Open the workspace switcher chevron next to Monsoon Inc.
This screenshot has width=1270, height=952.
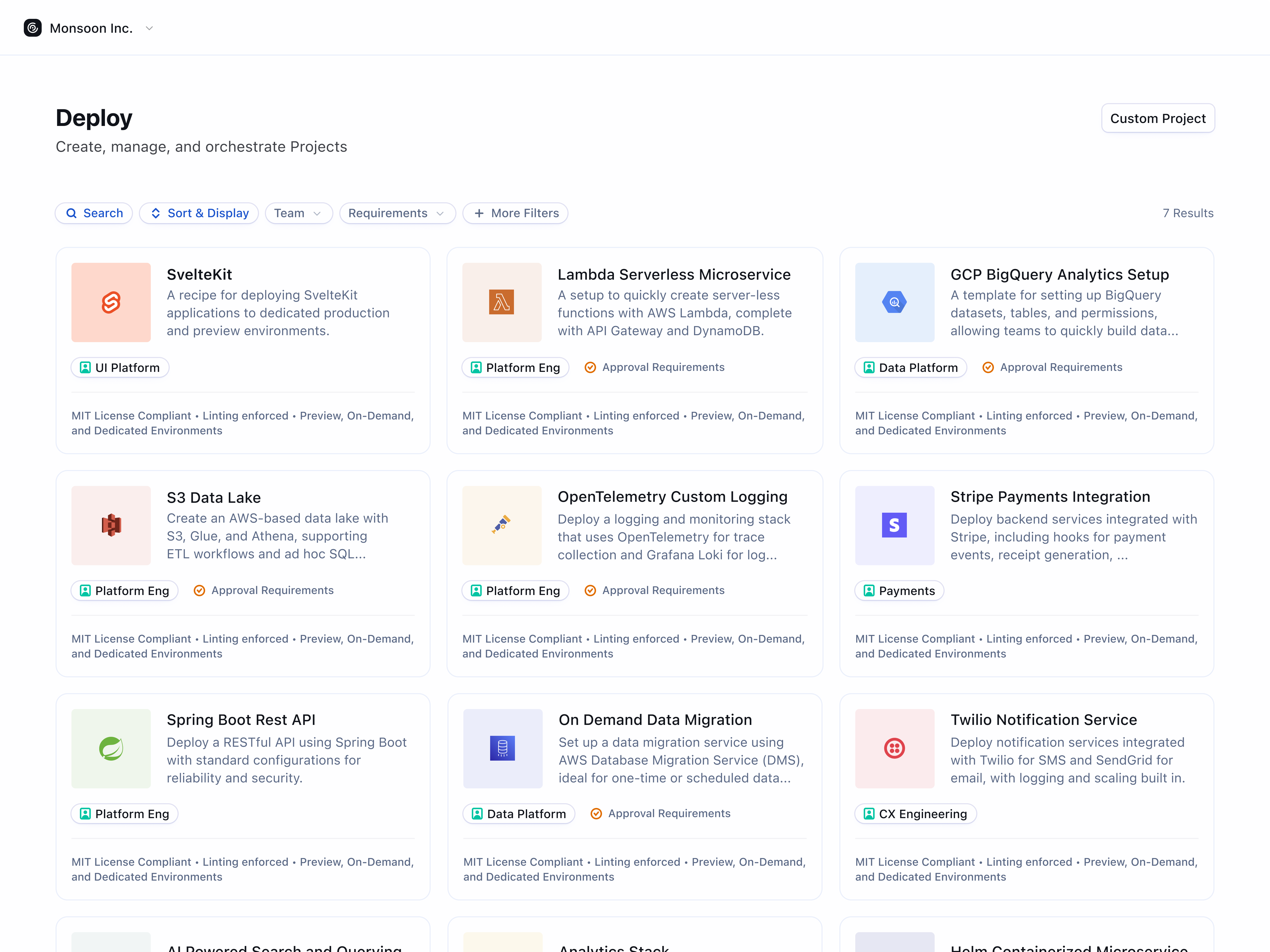(x=149, y=28)
